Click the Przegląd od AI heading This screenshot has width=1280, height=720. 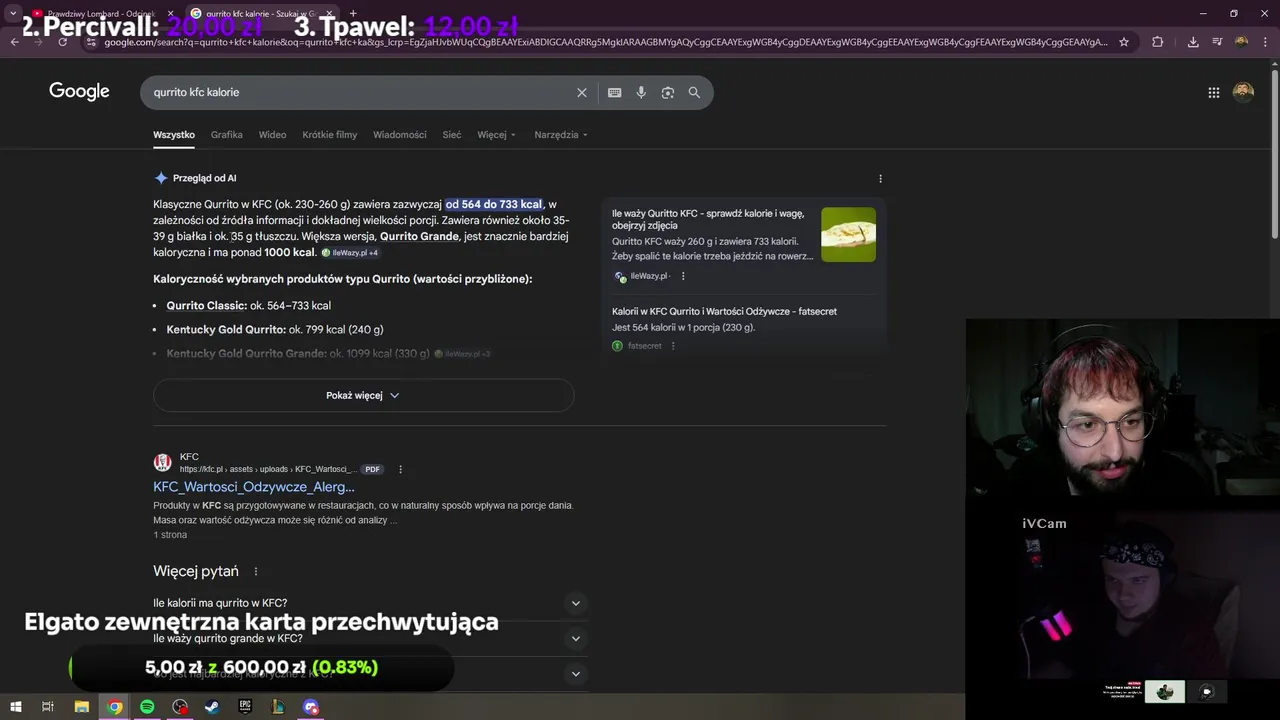[x=204, y=178]
